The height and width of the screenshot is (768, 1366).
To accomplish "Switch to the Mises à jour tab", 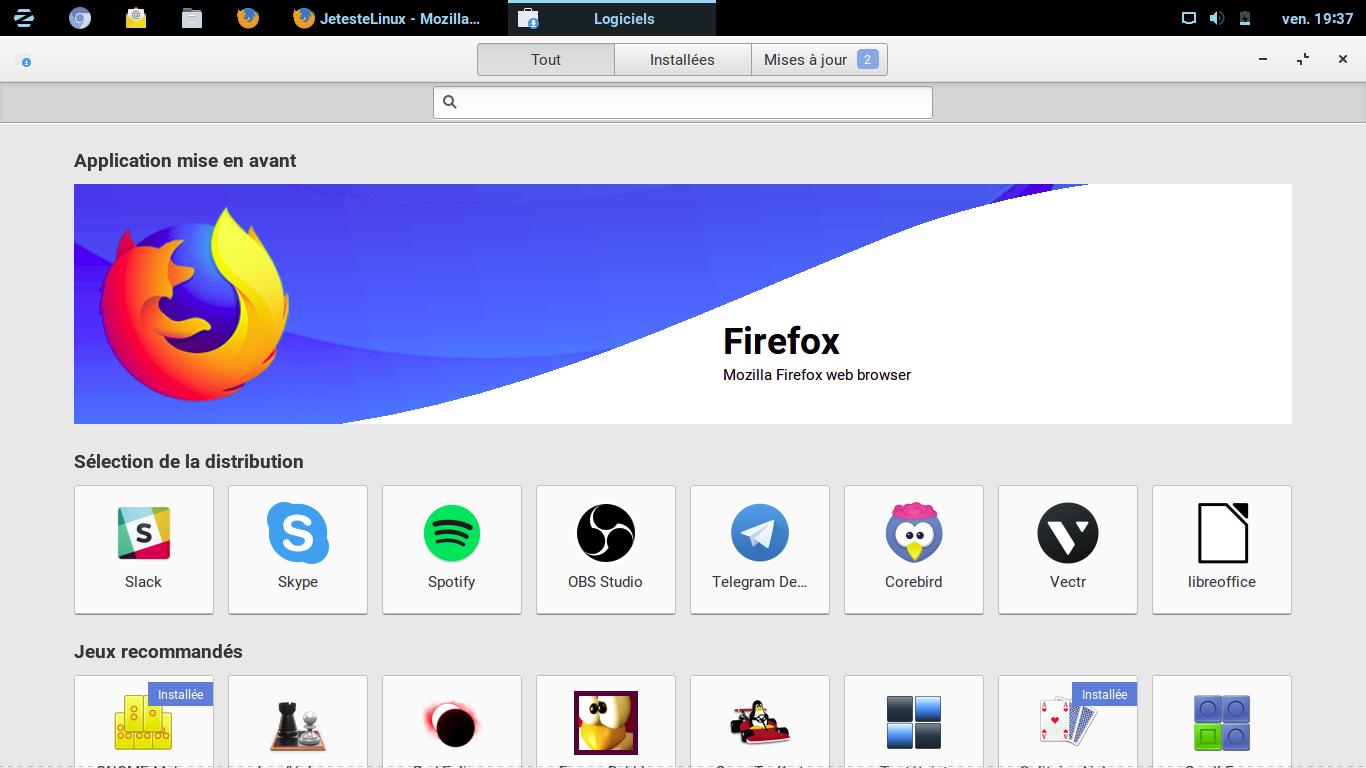I will [819, 60].
